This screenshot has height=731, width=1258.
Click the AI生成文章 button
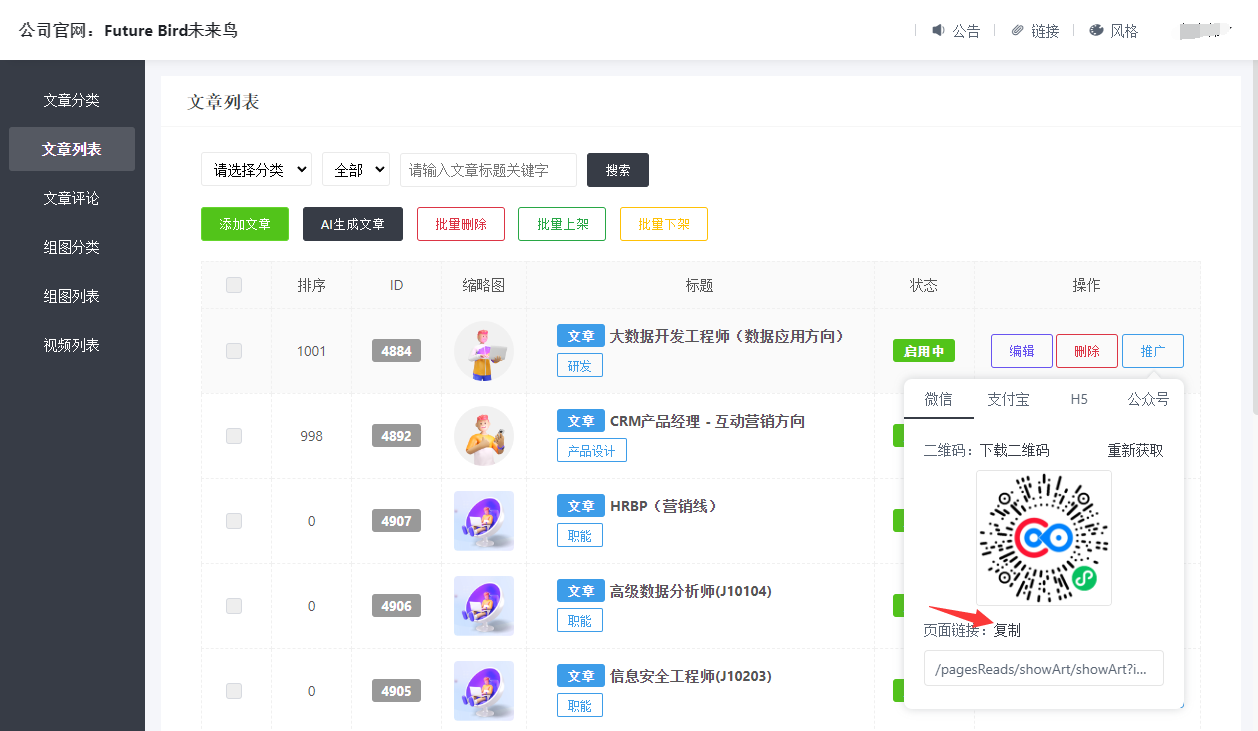click(352, 224)
